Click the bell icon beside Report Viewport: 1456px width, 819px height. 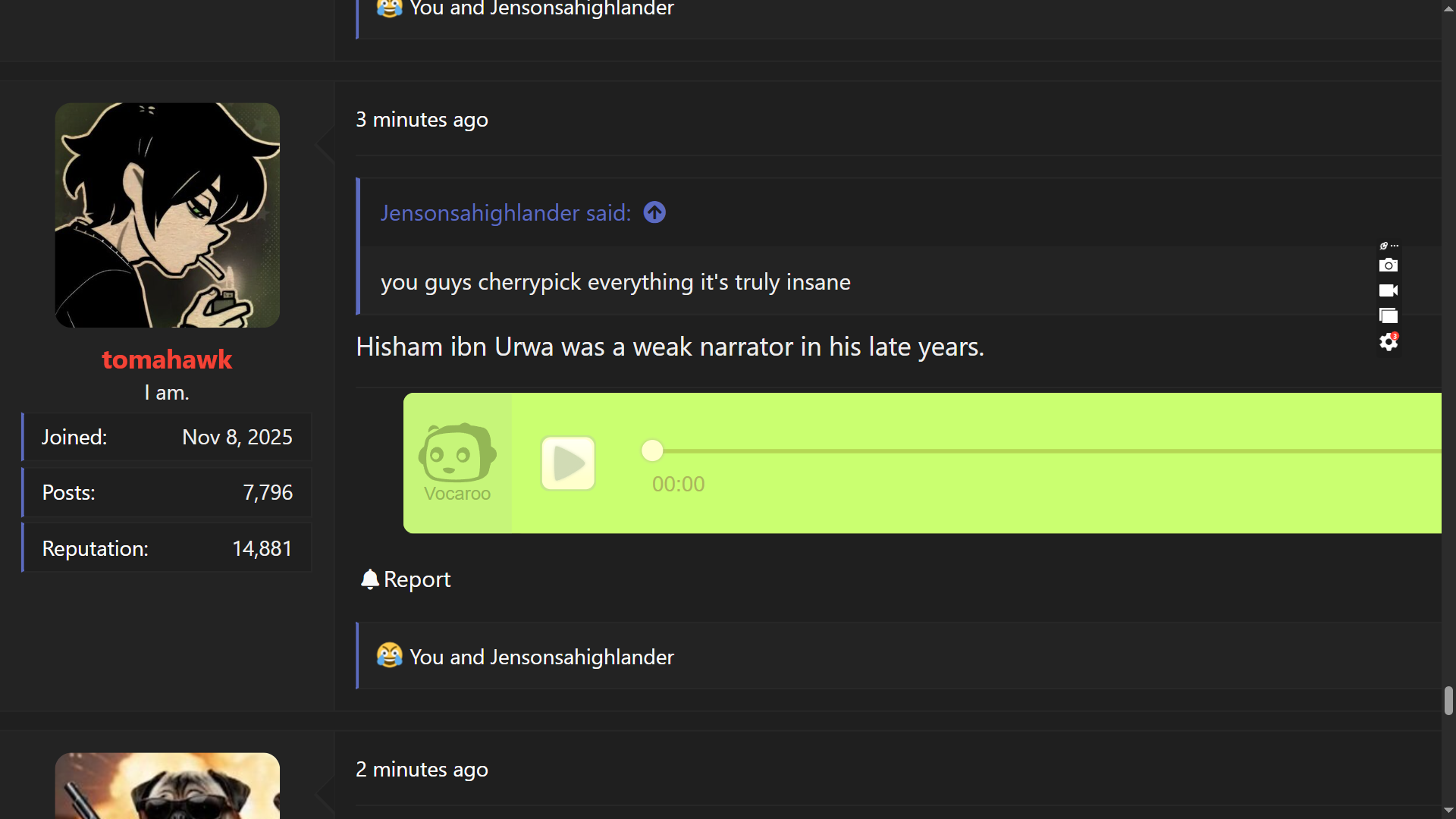pos(369,579)
